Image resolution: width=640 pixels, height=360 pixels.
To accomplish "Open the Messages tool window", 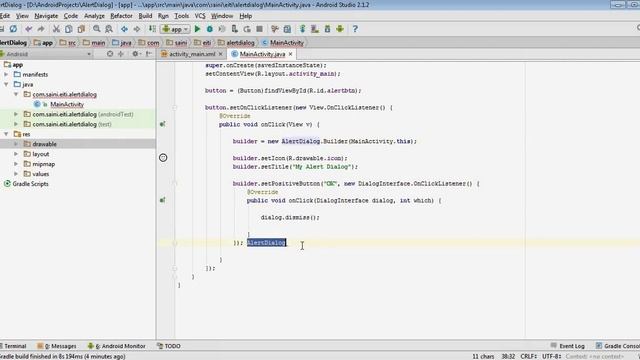I will coord(57,346).
